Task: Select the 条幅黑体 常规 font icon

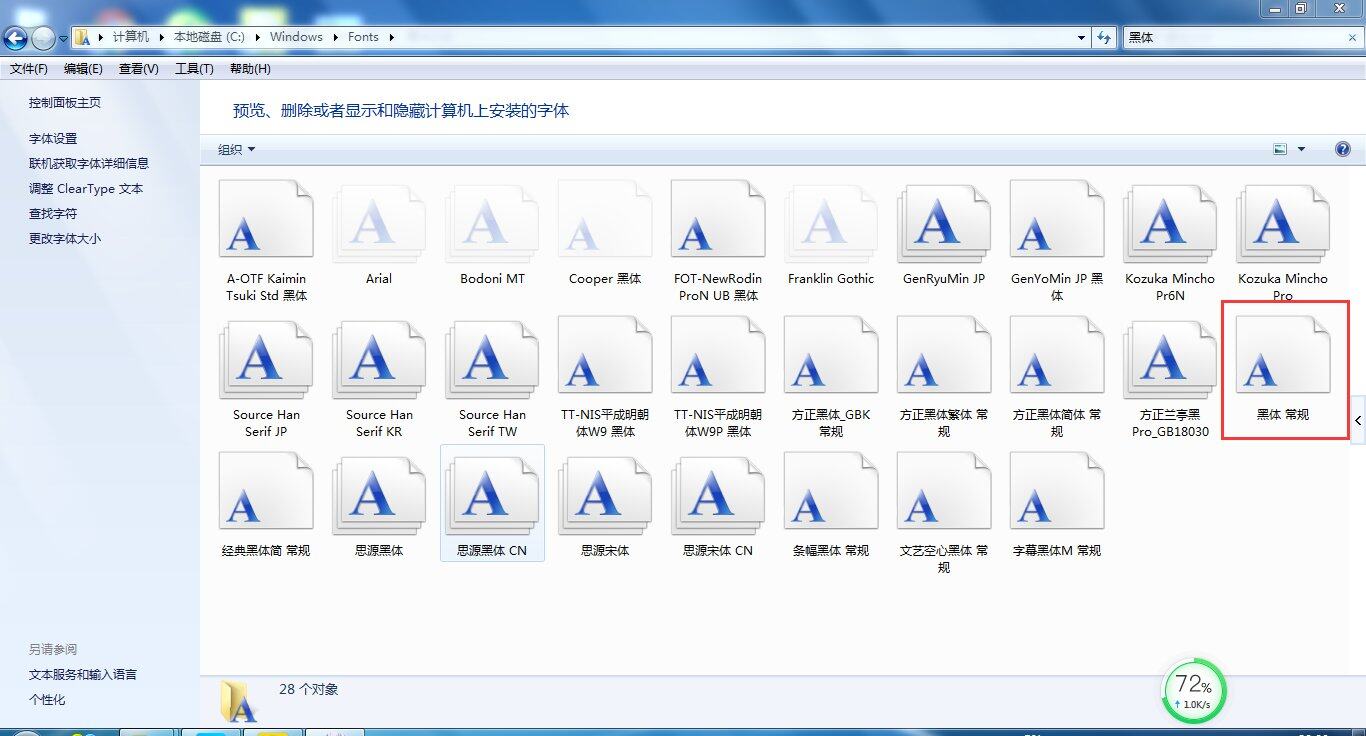Action: [831, 493]
